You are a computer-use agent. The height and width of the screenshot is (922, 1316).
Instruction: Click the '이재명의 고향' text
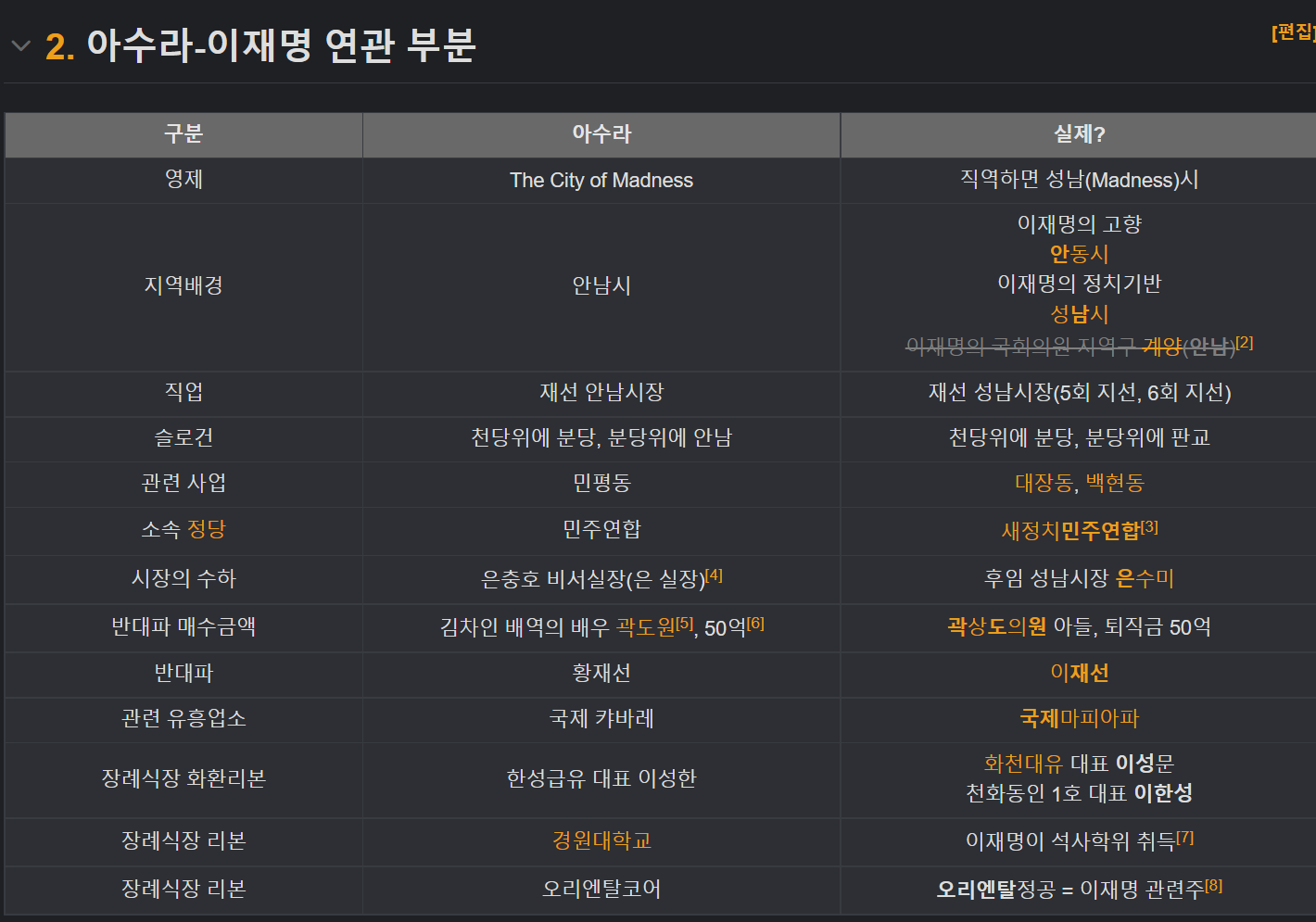(1079, 224)
